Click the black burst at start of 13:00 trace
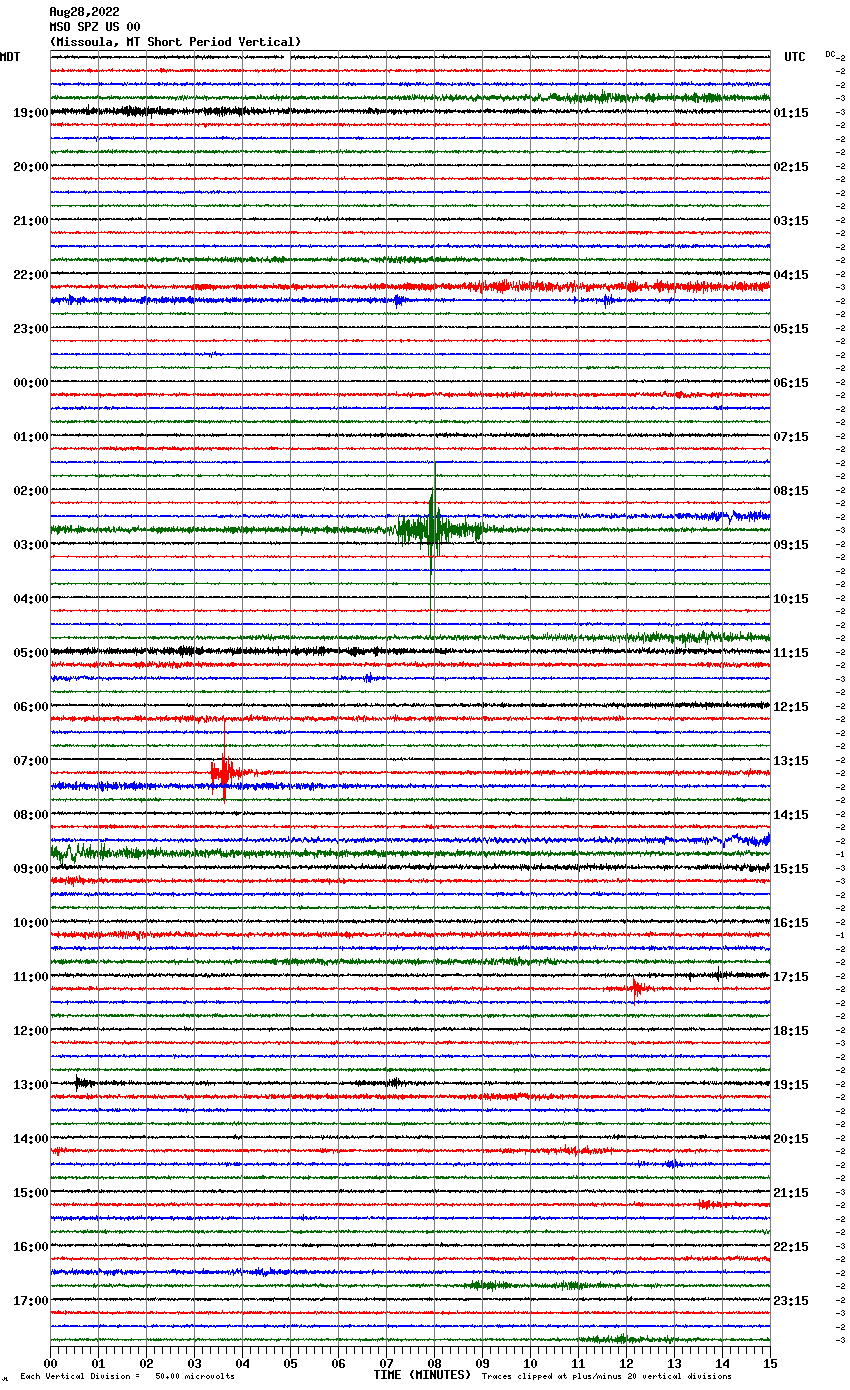Image resolution: width=850 pixels, height=1390 pixels. (x=83, y=1082)
